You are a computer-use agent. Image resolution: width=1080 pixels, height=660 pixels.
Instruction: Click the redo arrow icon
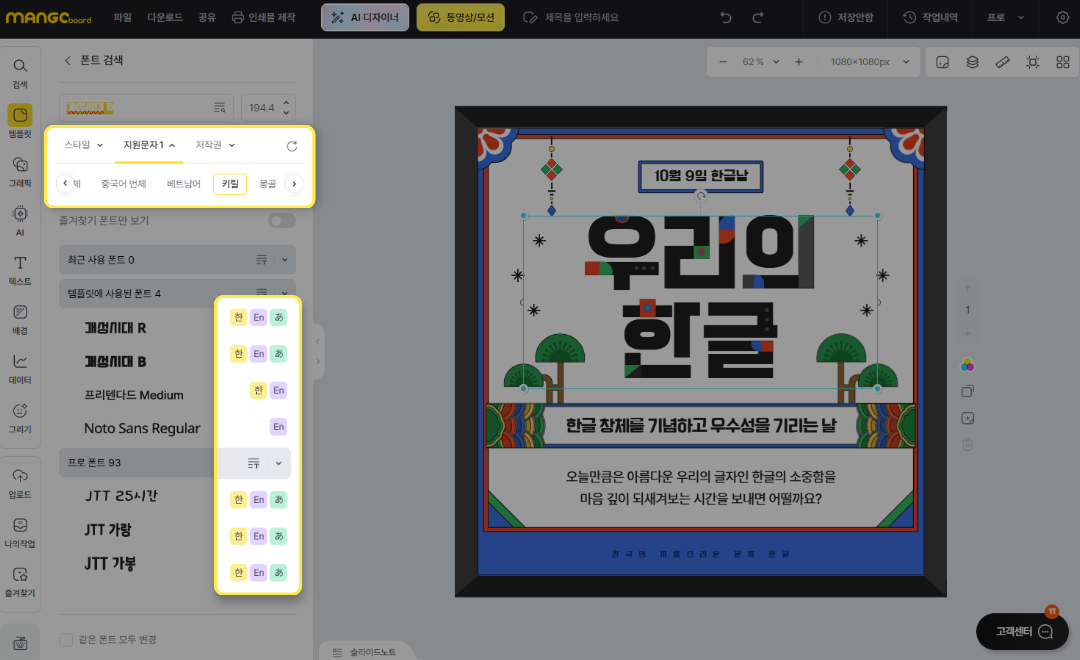[x=758, y=17]
